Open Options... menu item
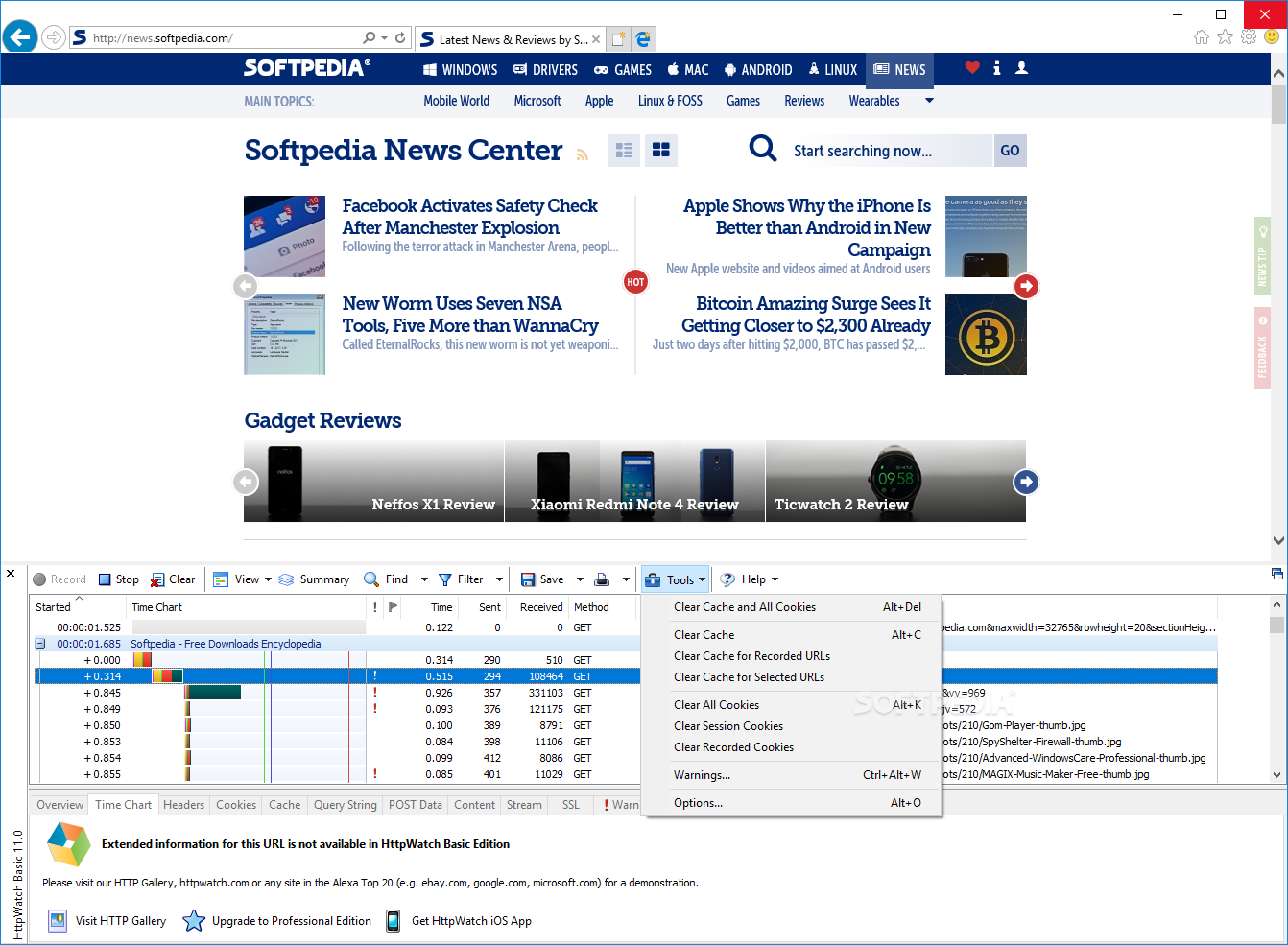1288x945 pixels. [x=793, y=803]
